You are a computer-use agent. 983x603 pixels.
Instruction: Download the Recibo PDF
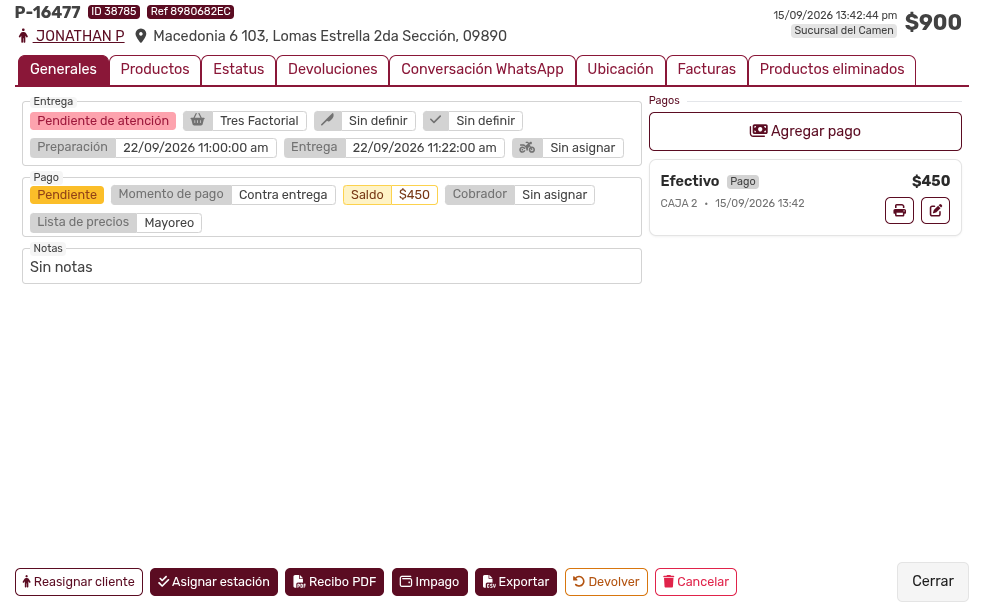[334, 582]
